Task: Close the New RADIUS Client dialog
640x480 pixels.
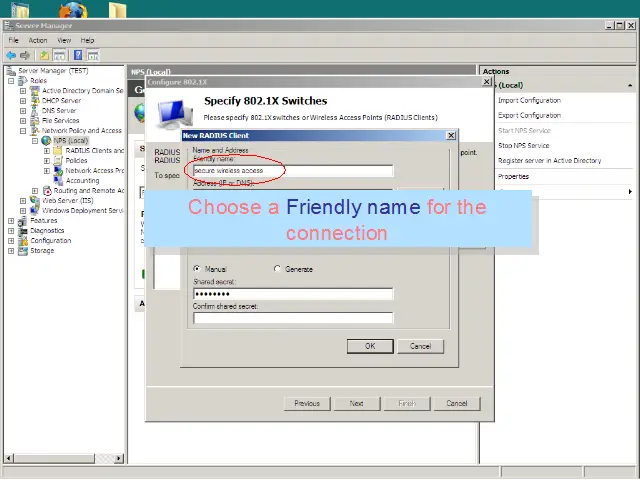Action: pyautogui.click(x=451, y=136)
